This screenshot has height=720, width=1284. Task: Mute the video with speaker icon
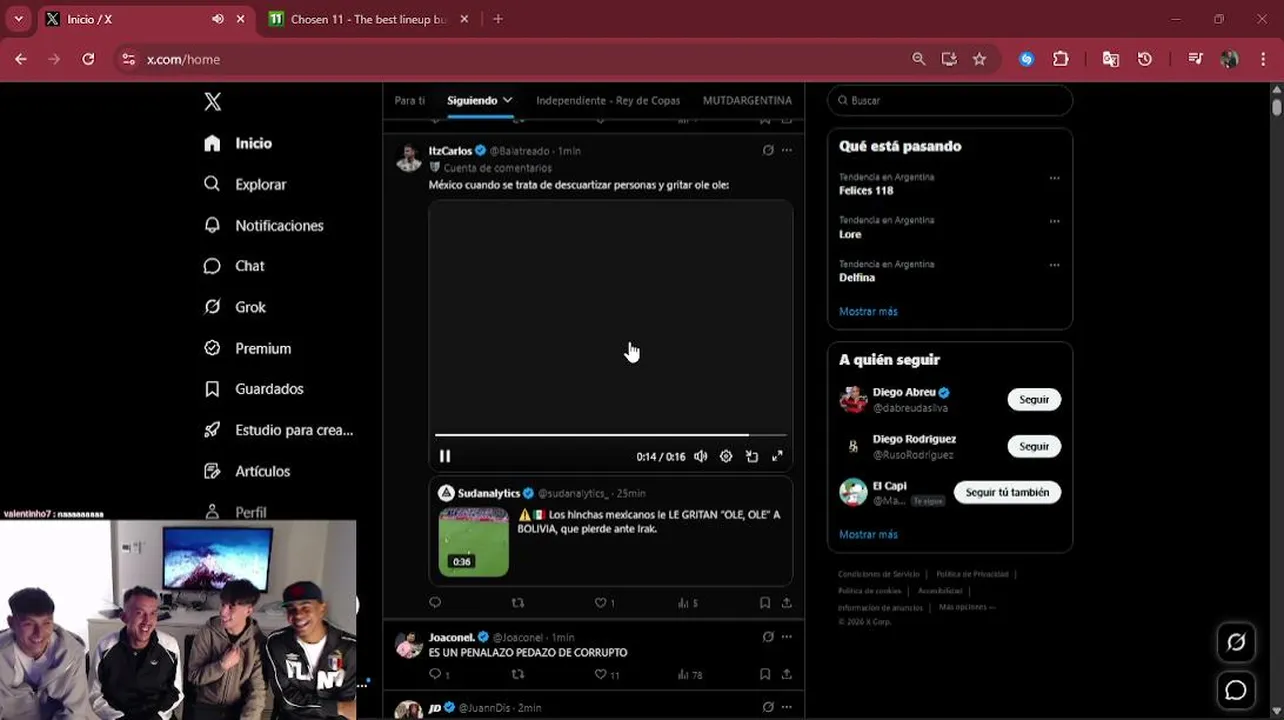click(701, 456)
